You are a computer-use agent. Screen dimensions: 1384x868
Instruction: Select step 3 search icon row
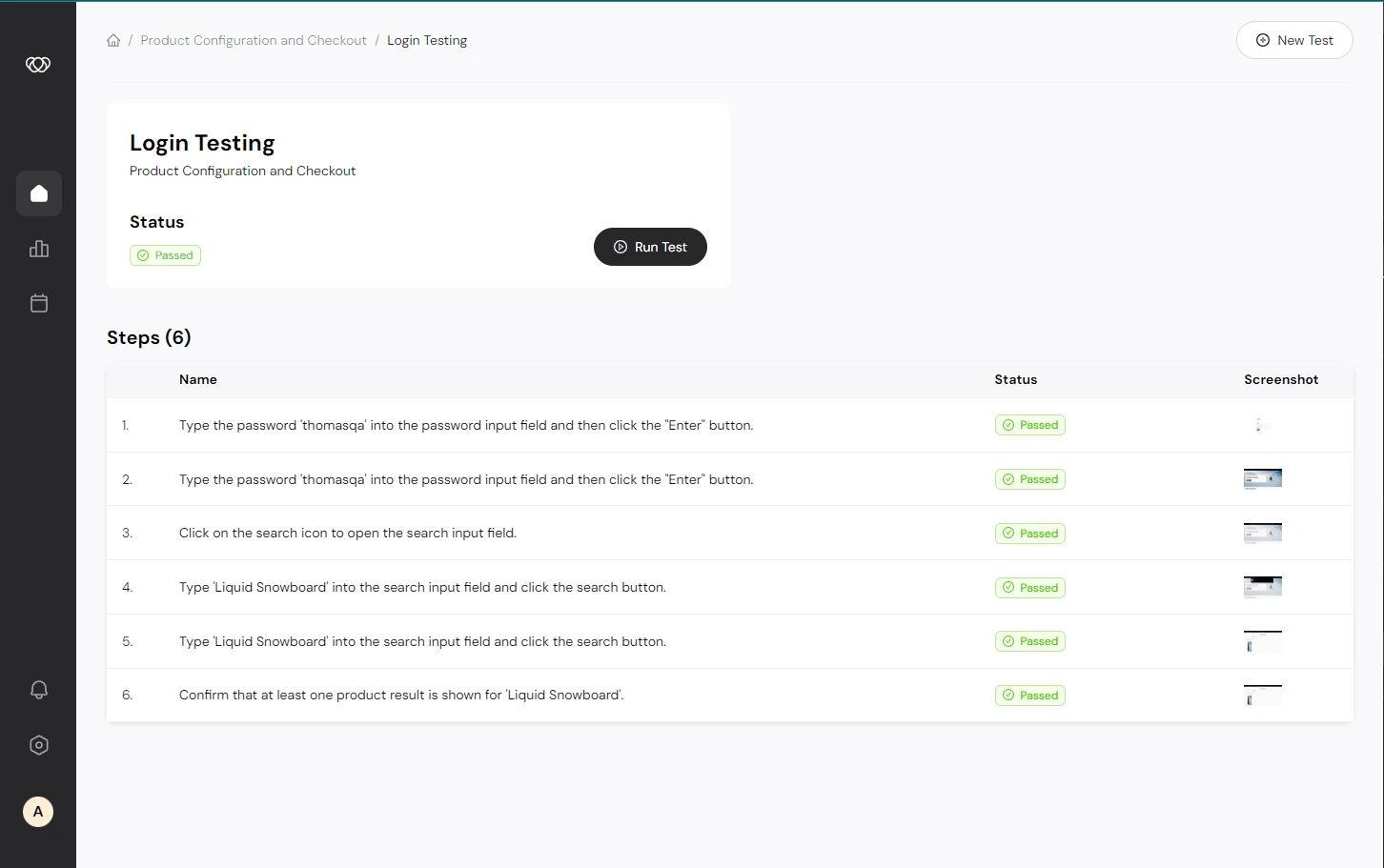click(x=730, y=533)
